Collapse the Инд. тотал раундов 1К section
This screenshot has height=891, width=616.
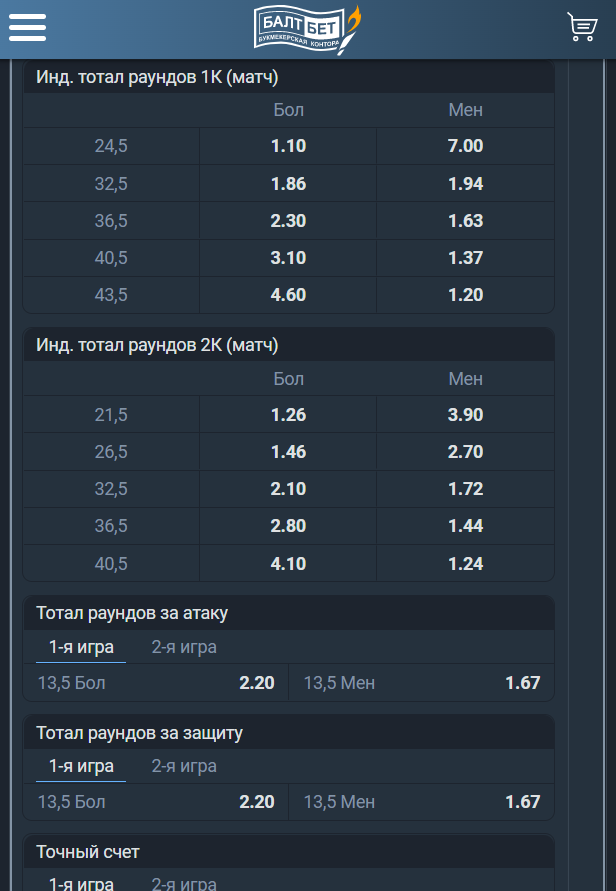point(288,77)
